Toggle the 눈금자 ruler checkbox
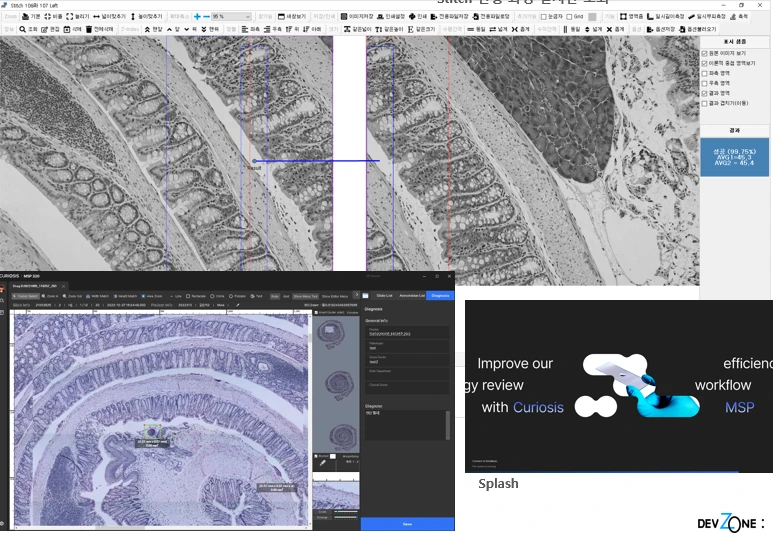773x534 pixels. point(544,16)
